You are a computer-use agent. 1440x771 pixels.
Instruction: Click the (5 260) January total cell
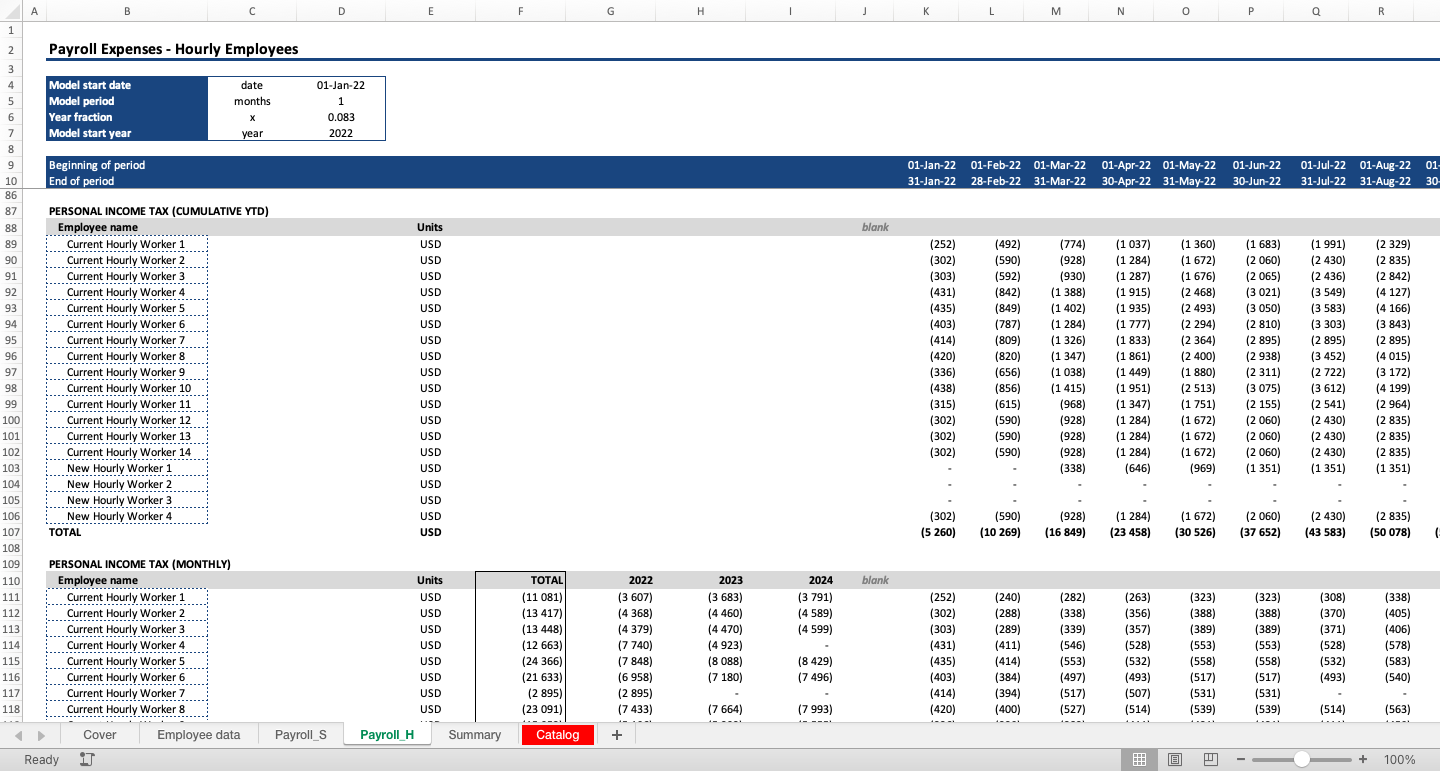936,532
